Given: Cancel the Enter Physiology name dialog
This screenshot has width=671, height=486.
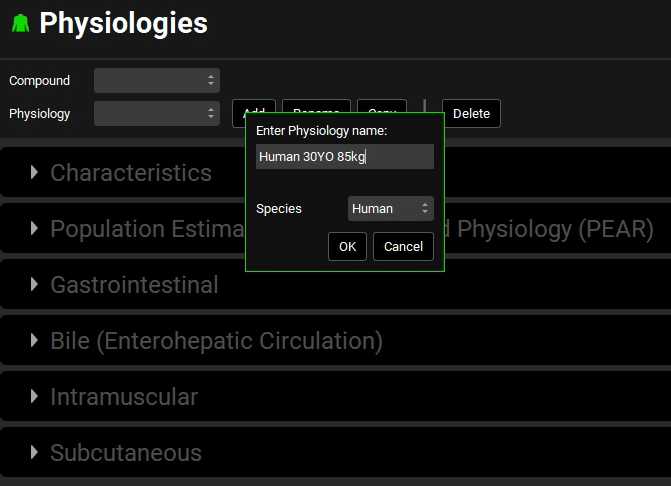Looking at the screenshot, I should (x=403, y=247).
